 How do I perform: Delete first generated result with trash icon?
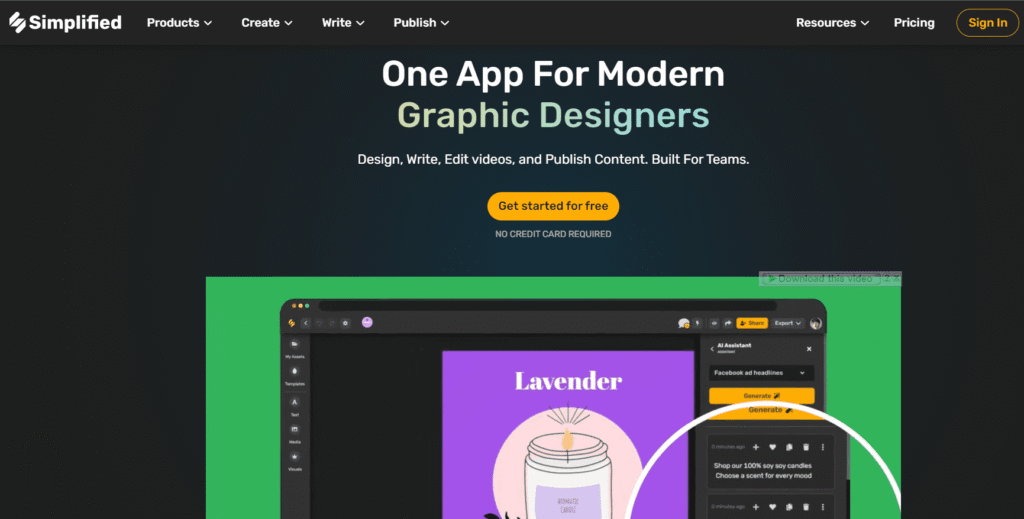pyautogui.click(x=806, y=447)
